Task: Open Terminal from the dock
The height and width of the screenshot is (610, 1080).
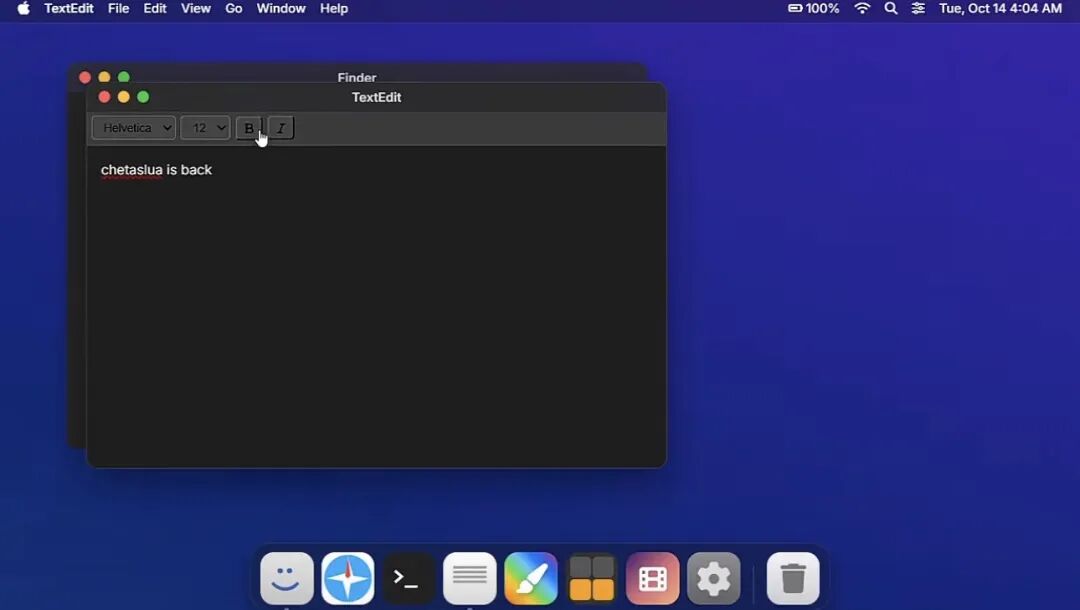Action: 408,578
